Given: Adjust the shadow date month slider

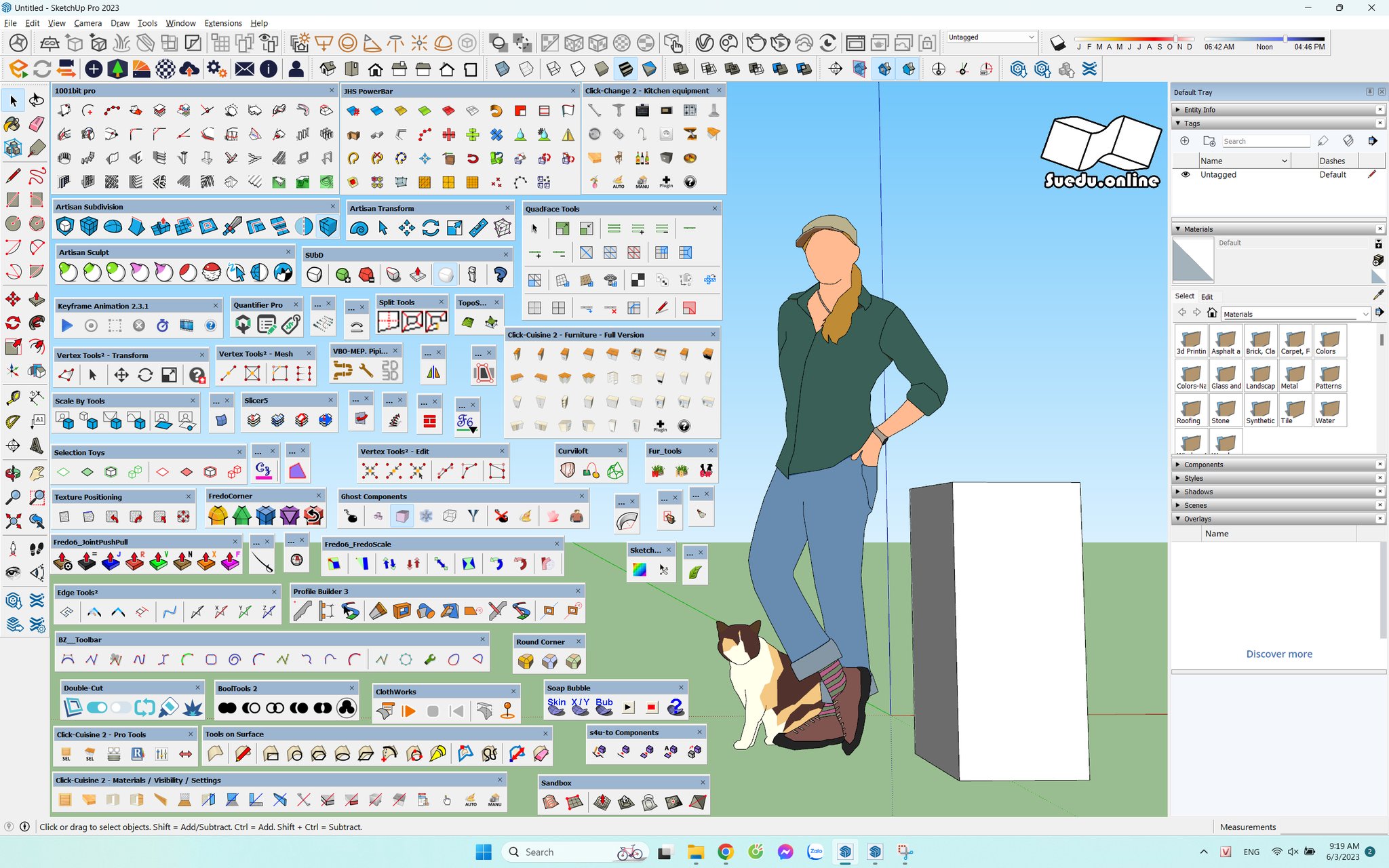Looking at the screenshot, I should [x=1175, y=39].
